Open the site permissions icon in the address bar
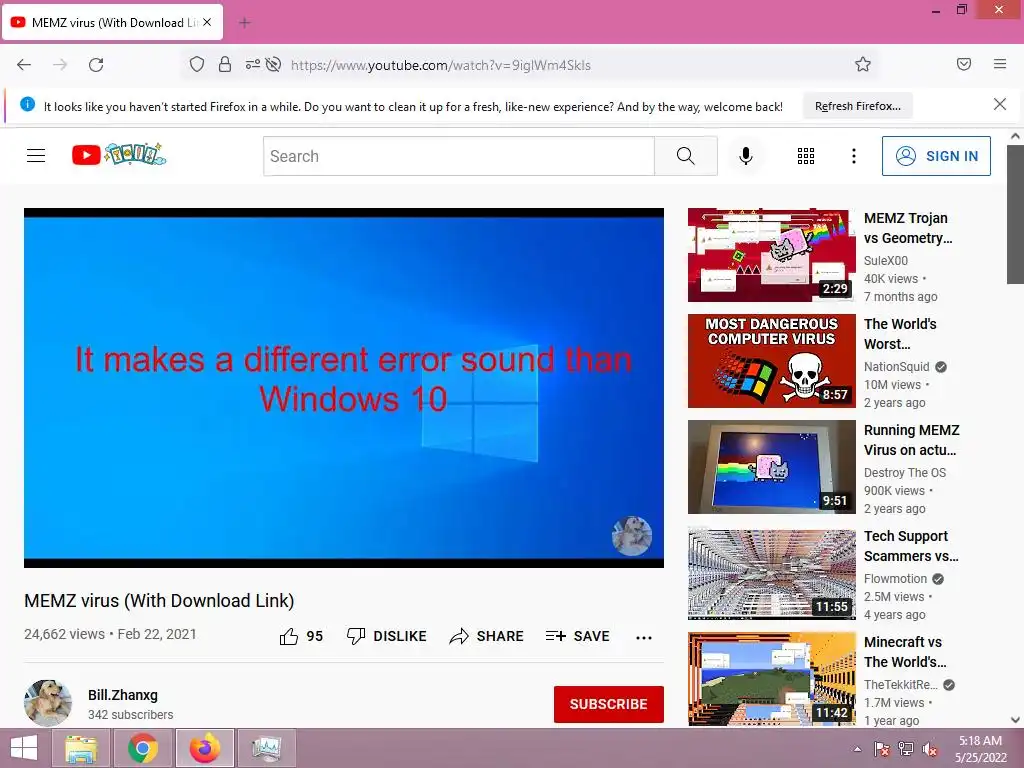This screenshot has height=768, width=1024. coord(252,65)
